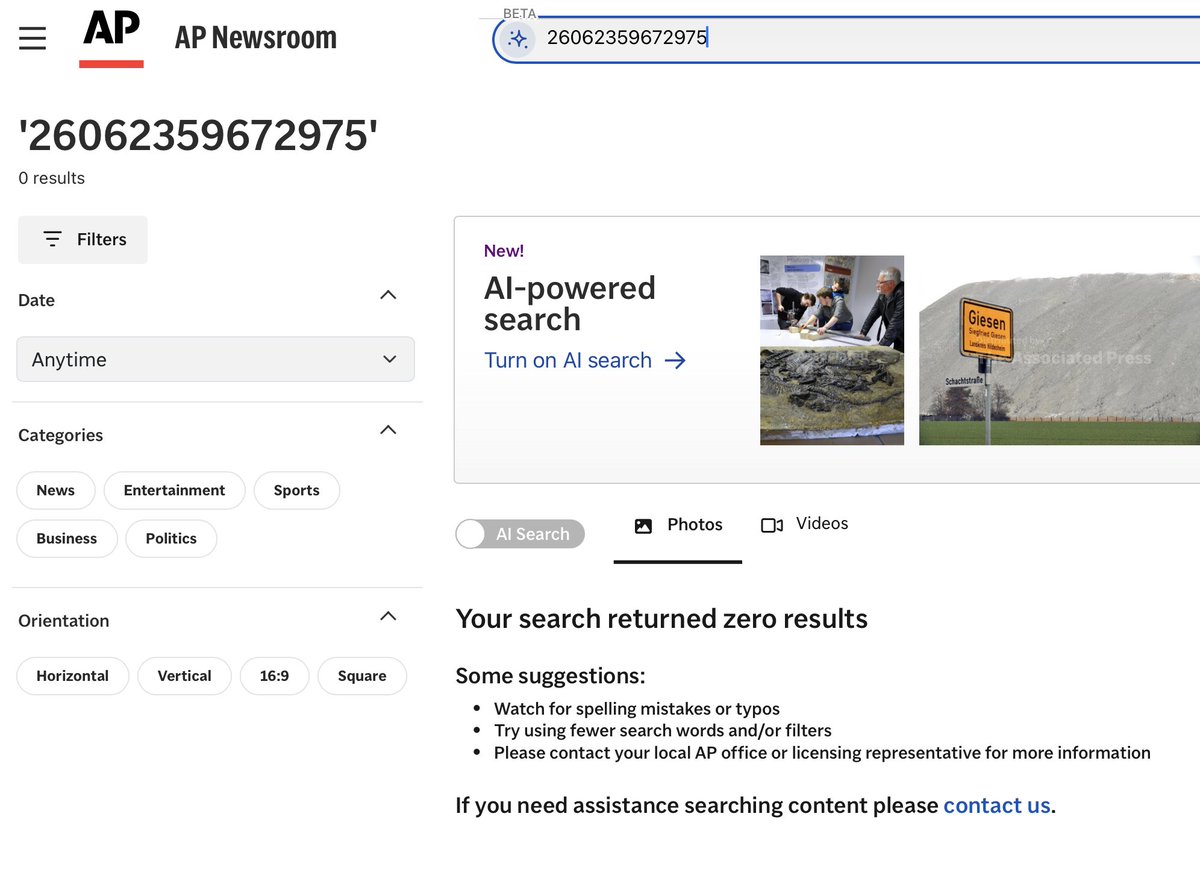Image resolution: width=1200 pixels, height=887 pixels.
Task: Choose Vertical orientation filter
Action: click(184, 676)
